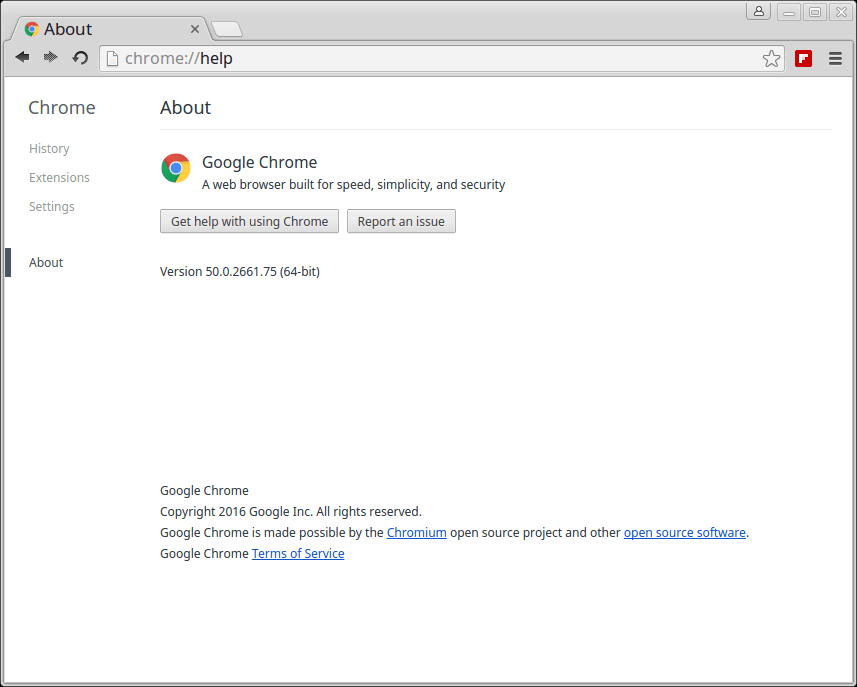Click the user profile icon in title bar
Image resolution: width=857 pixels, height=687 pixels.
click(759, 11)
